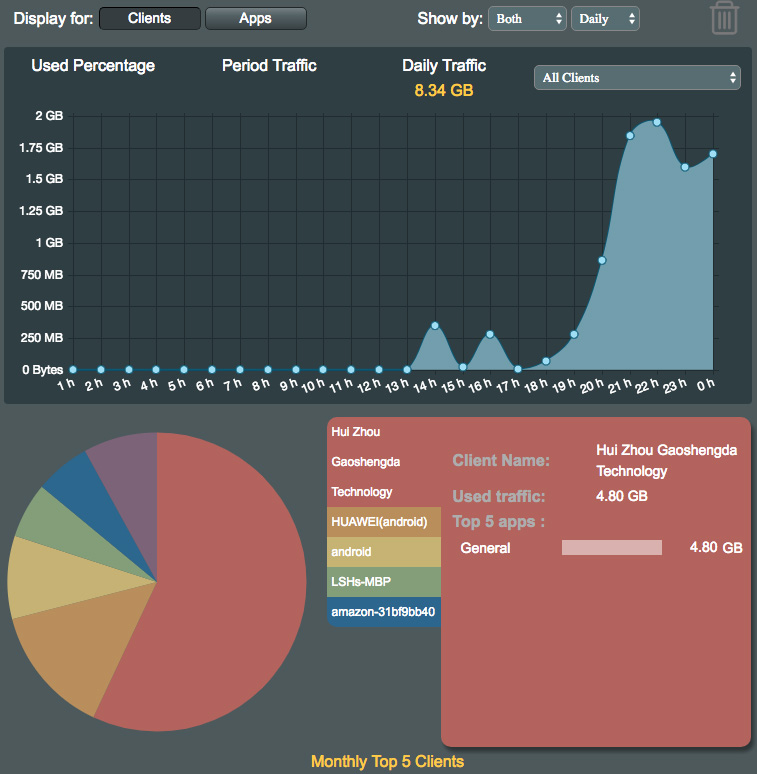The width and height of the screenshot is (757, 774).
Task: Pick LSHs-MBP in the client legend
Action: pyautogui.click(x=383, y=582)
